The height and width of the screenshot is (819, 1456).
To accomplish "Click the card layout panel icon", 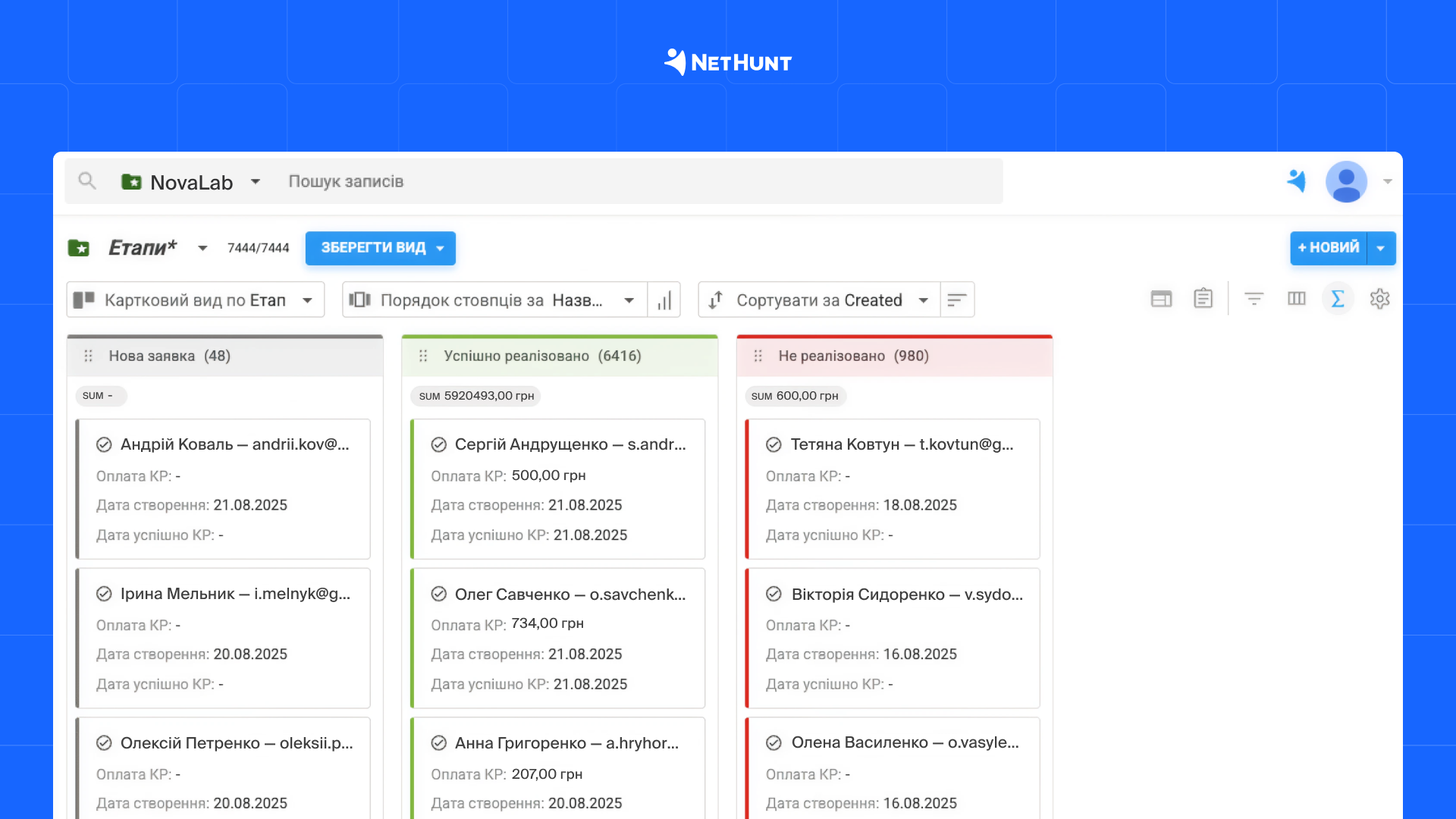I will click(x=1161, y=299).
